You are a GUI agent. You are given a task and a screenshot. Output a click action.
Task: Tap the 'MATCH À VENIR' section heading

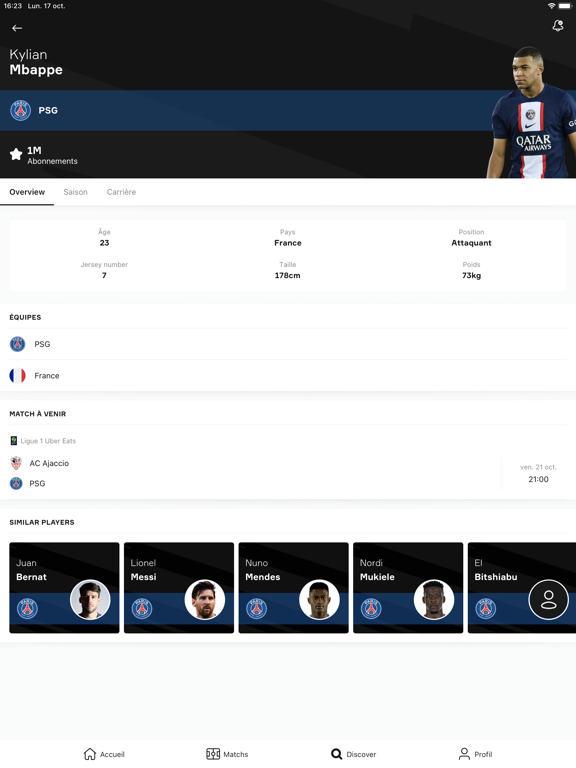click(x=38, y=414)
